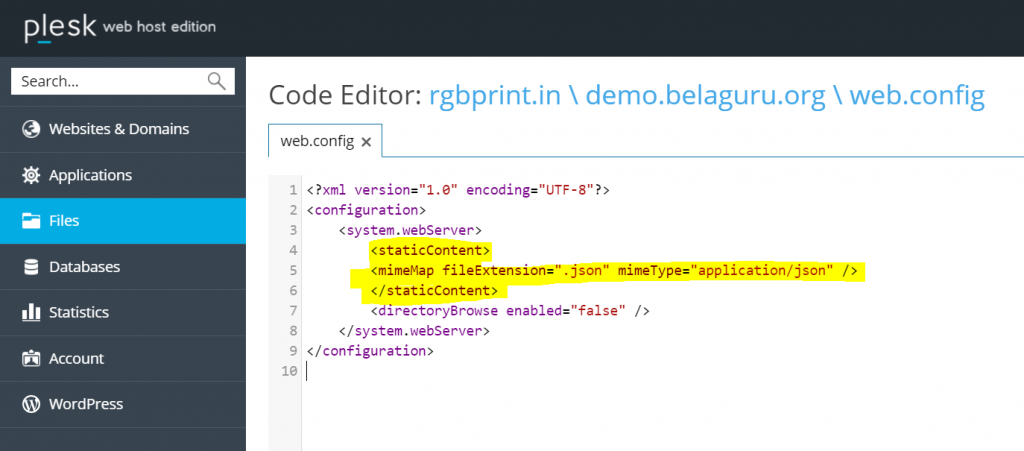Click the xml version declaration line
Screen dimensions: 1024x451
tap(458, 191)
